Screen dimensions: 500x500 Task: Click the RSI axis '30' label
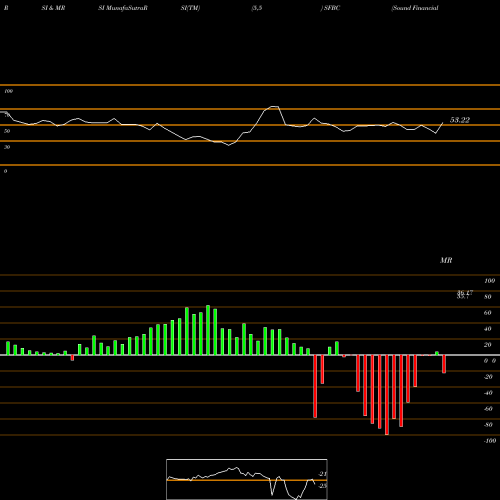(x=7, y=147)
